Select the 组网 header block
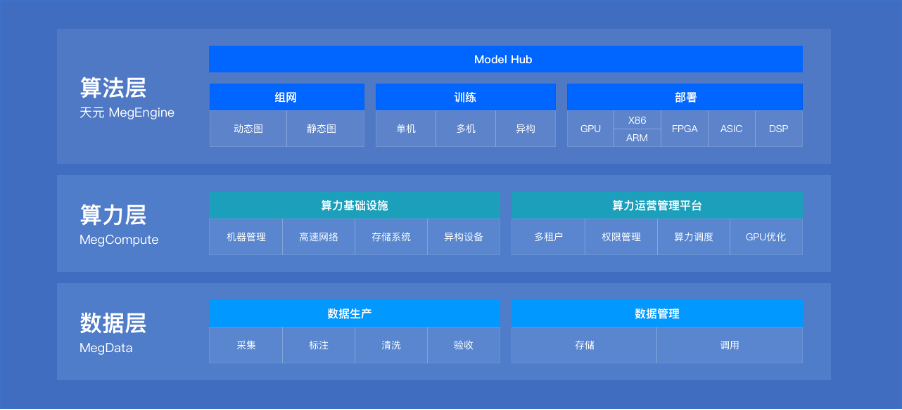902x410 pixels. [x=286, y=97]
